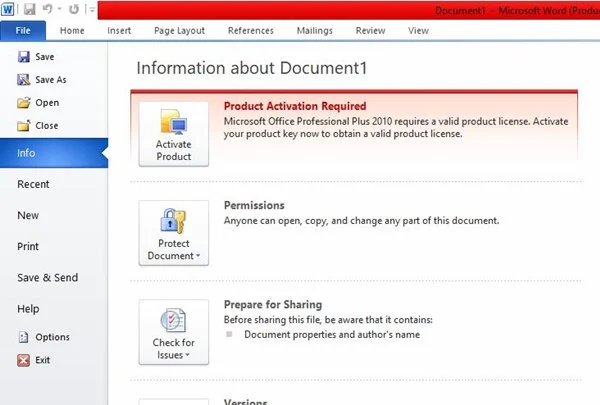Click the Close folder icon in sidebar
This screenshot has height=405, width=600.
[24, 126]
